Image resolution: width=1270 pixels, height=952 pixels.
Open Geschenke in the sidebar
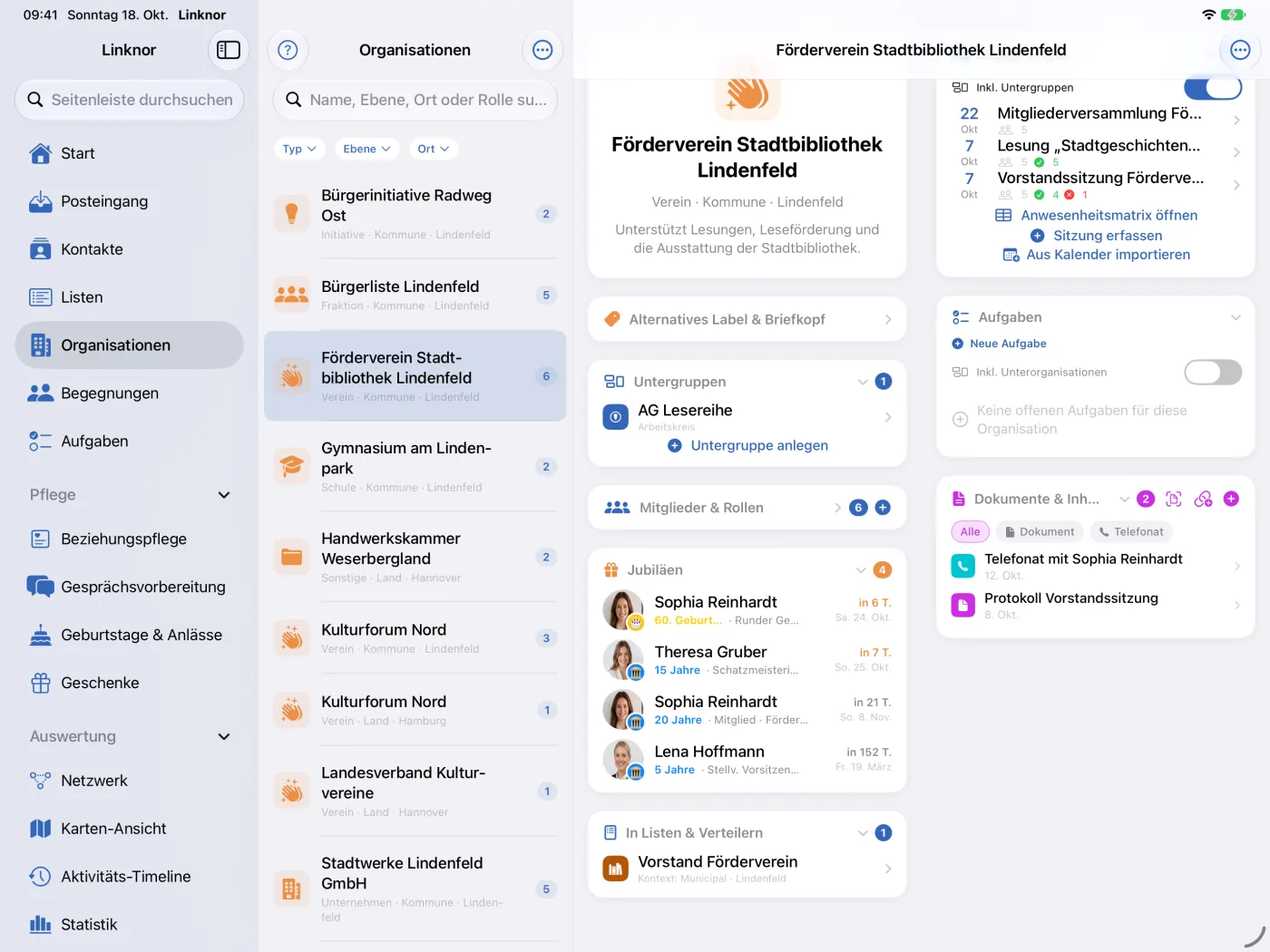pyautogui.click(x=129, y=683)
